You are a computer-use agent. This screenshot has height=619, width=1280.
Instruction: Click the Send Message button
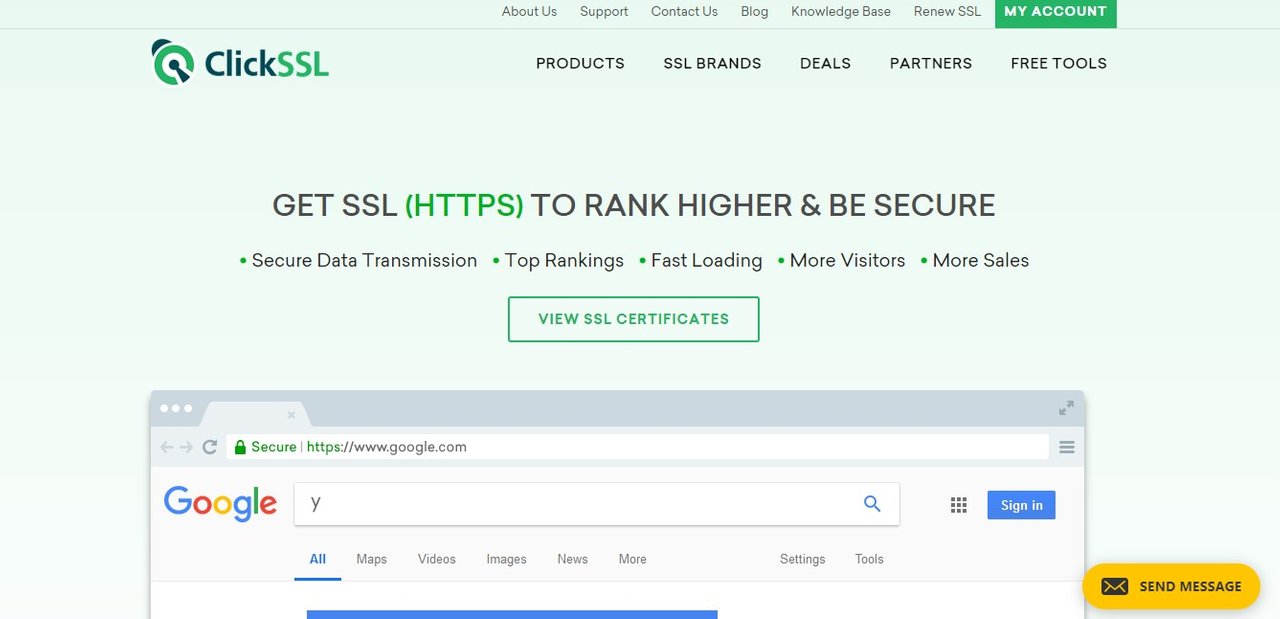tap(1171, 587)
